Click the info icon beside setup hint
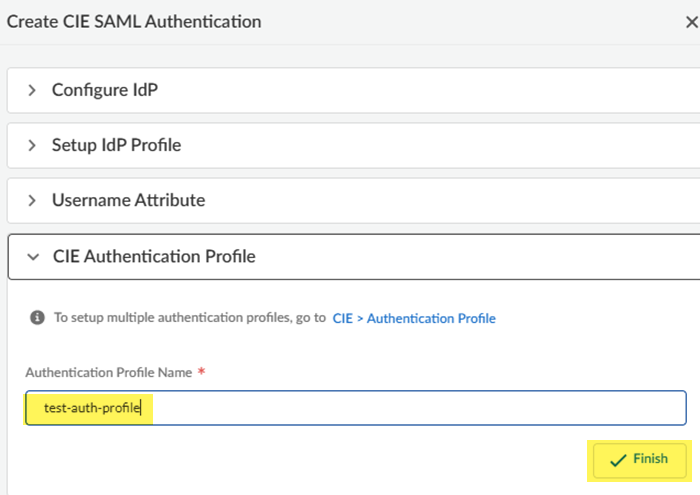The width and height of the screenshot is (700, 495). pos(37,318)
